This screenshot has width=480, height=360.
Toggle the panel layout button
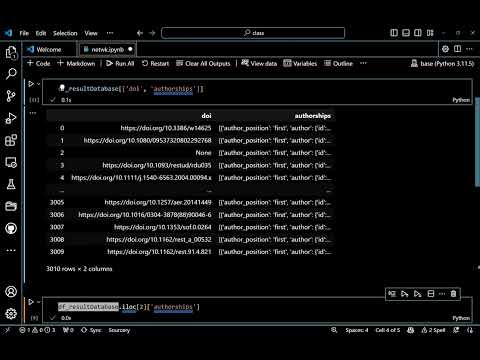click(x=406, y=33)
